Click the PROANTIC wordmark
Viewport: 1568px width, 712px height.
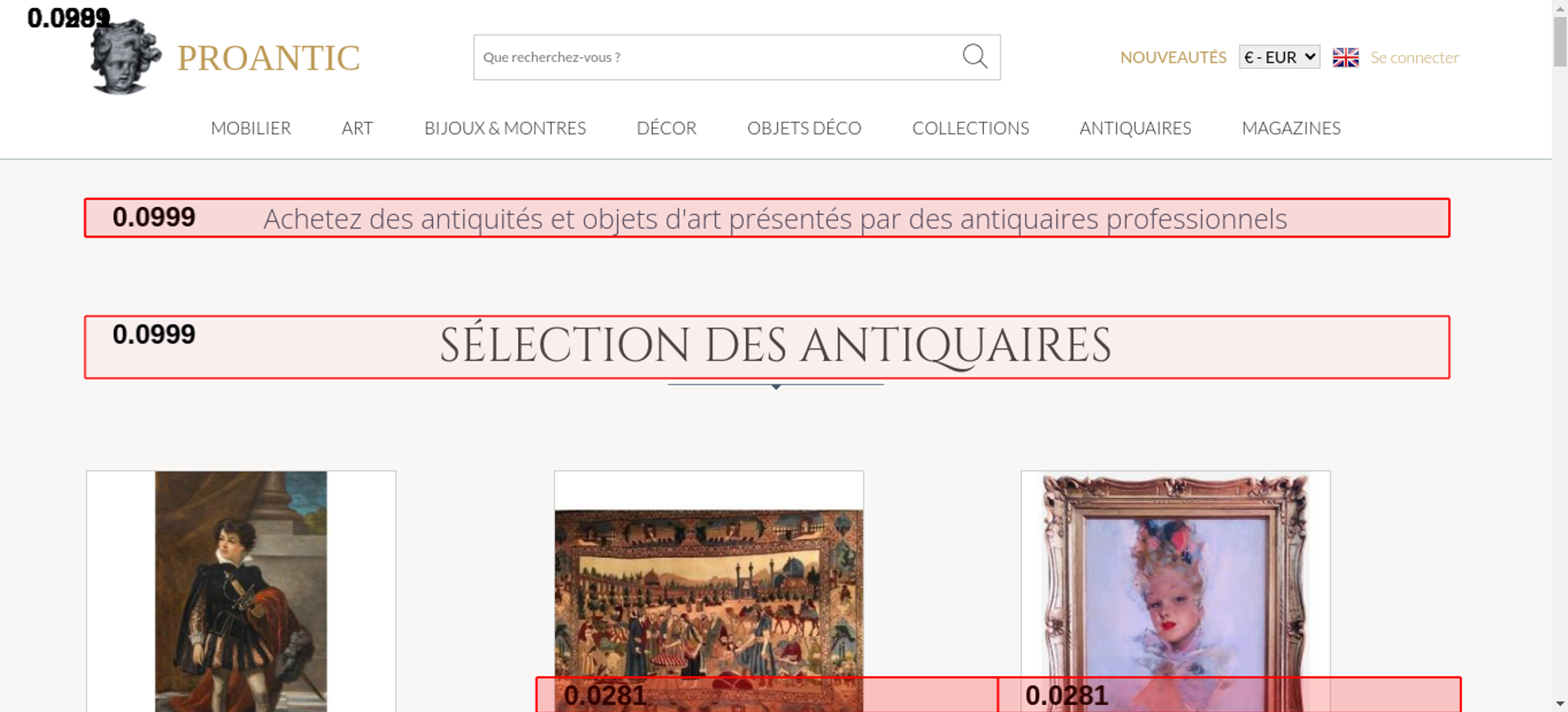tap(268, 58)
